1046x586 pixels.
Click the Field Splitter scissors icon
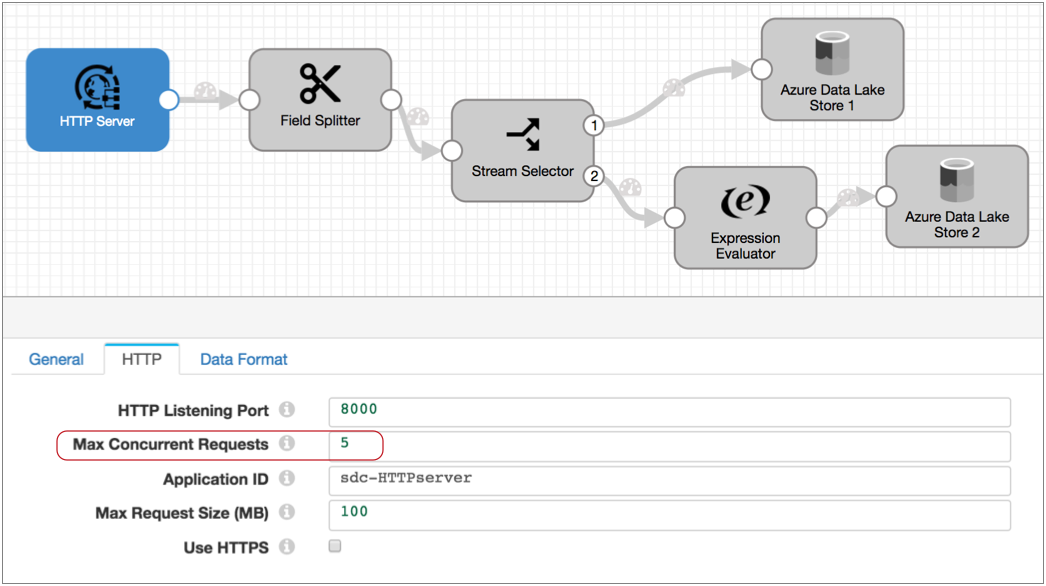[320, 84]
